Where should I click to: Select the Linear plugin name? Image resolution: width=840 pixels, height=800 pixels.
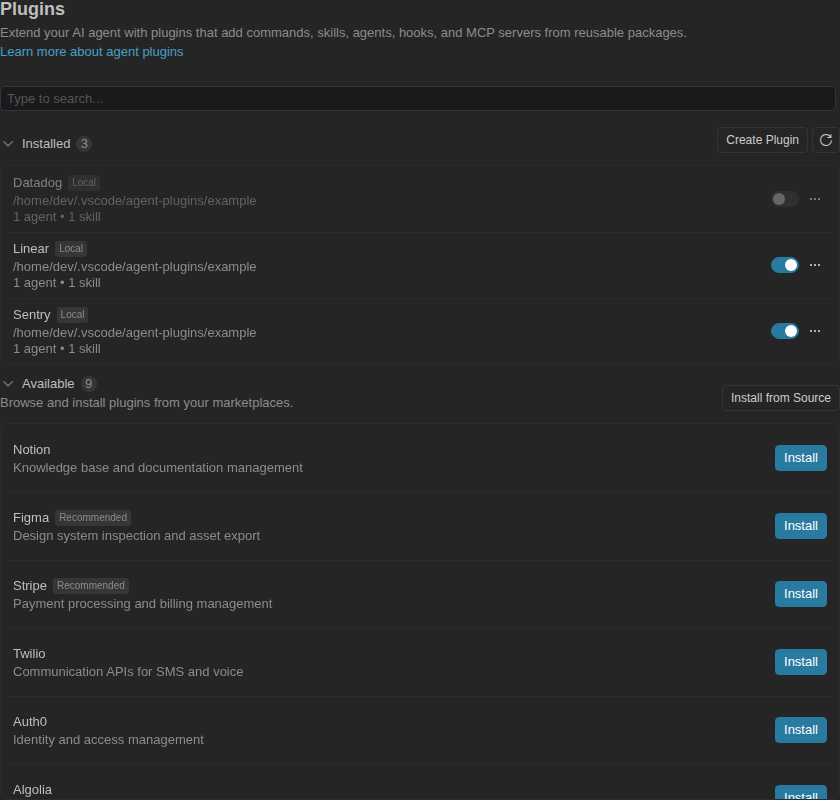tap(31, 249)
